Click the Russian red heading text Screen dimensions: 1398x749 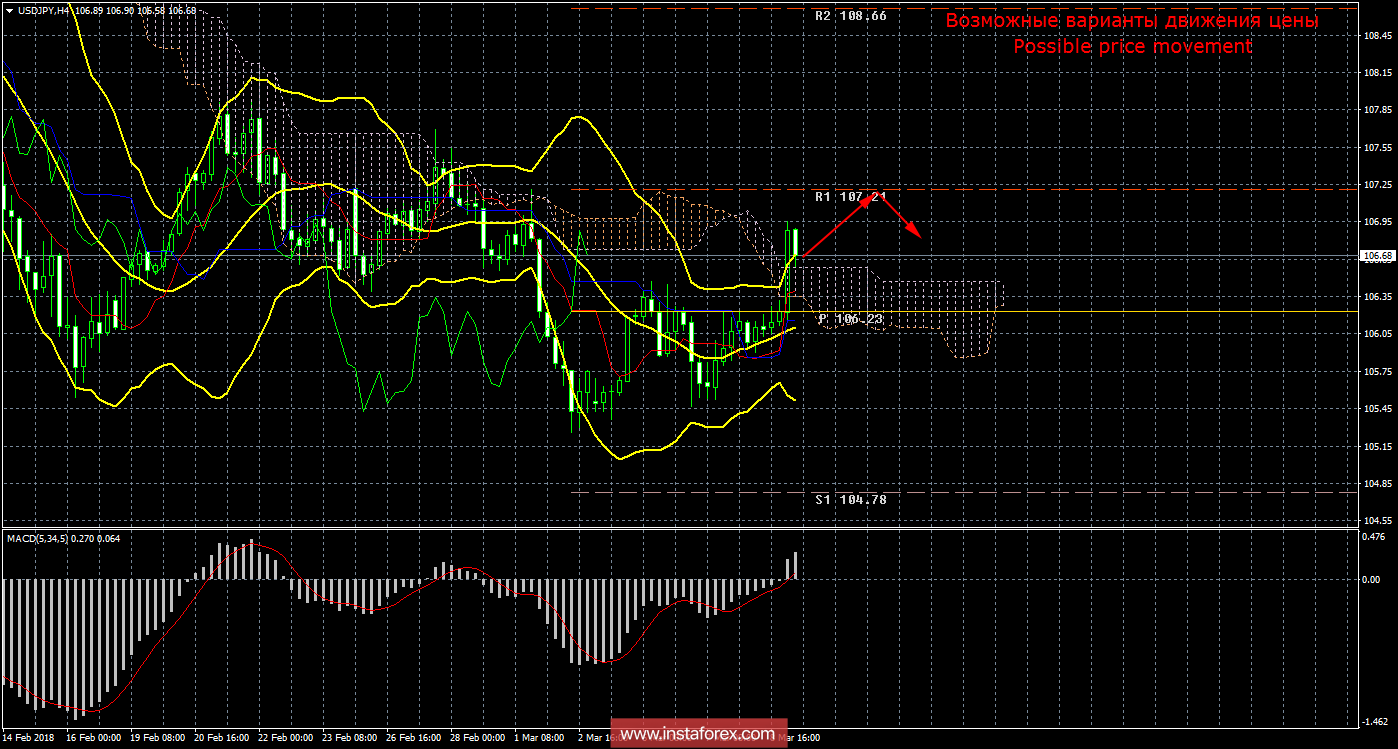click(1132, 21)
